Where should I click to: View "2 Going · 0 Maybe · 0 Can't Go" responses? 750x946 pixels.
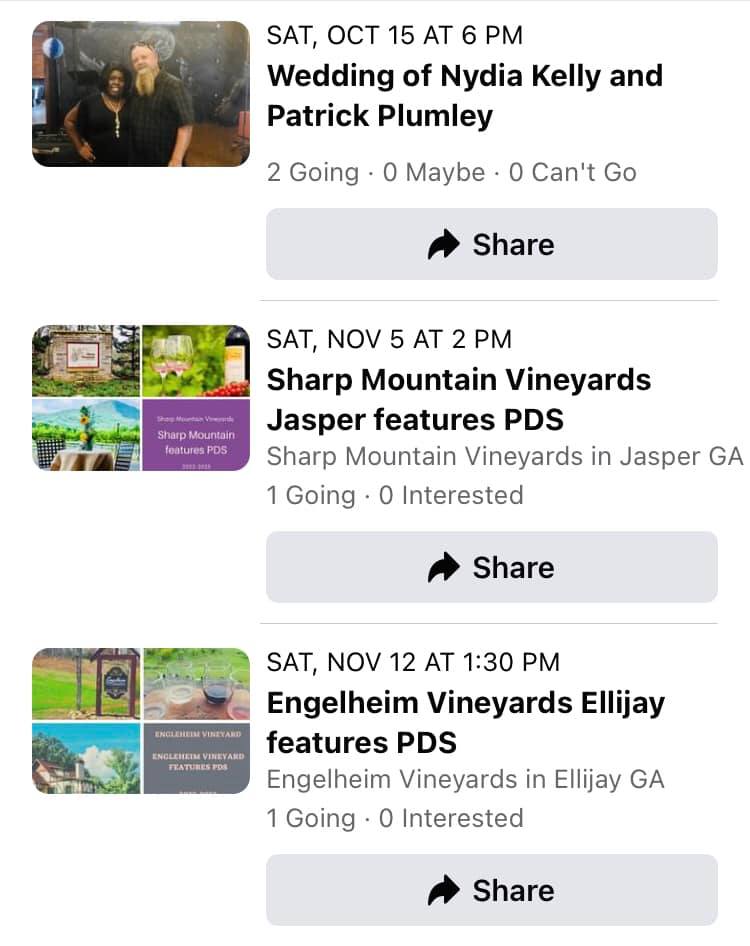[451, 172]
